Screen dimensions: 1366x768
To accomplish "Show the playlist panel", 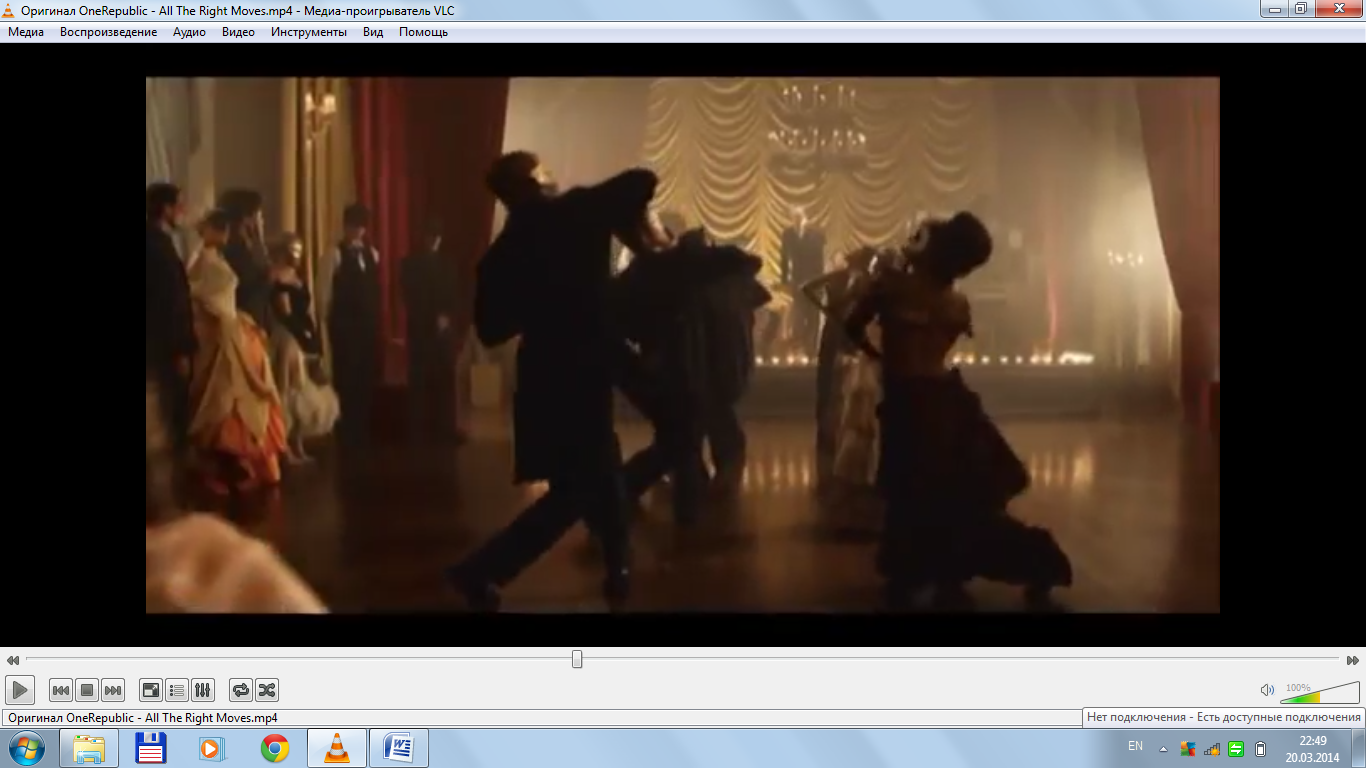I will point(177,690).
